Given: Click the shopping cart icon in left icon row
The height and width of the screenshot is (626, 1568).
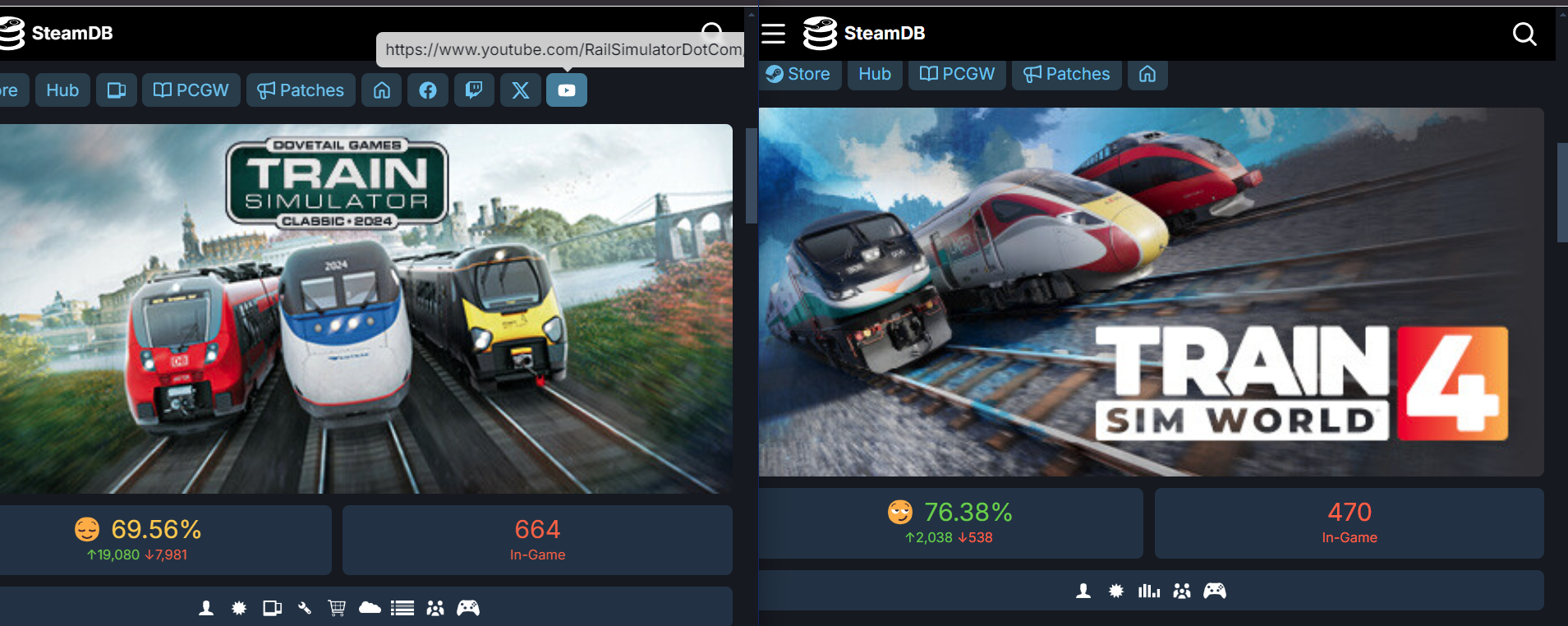Looking at the screenshot, I should click(x=337, y=608).
